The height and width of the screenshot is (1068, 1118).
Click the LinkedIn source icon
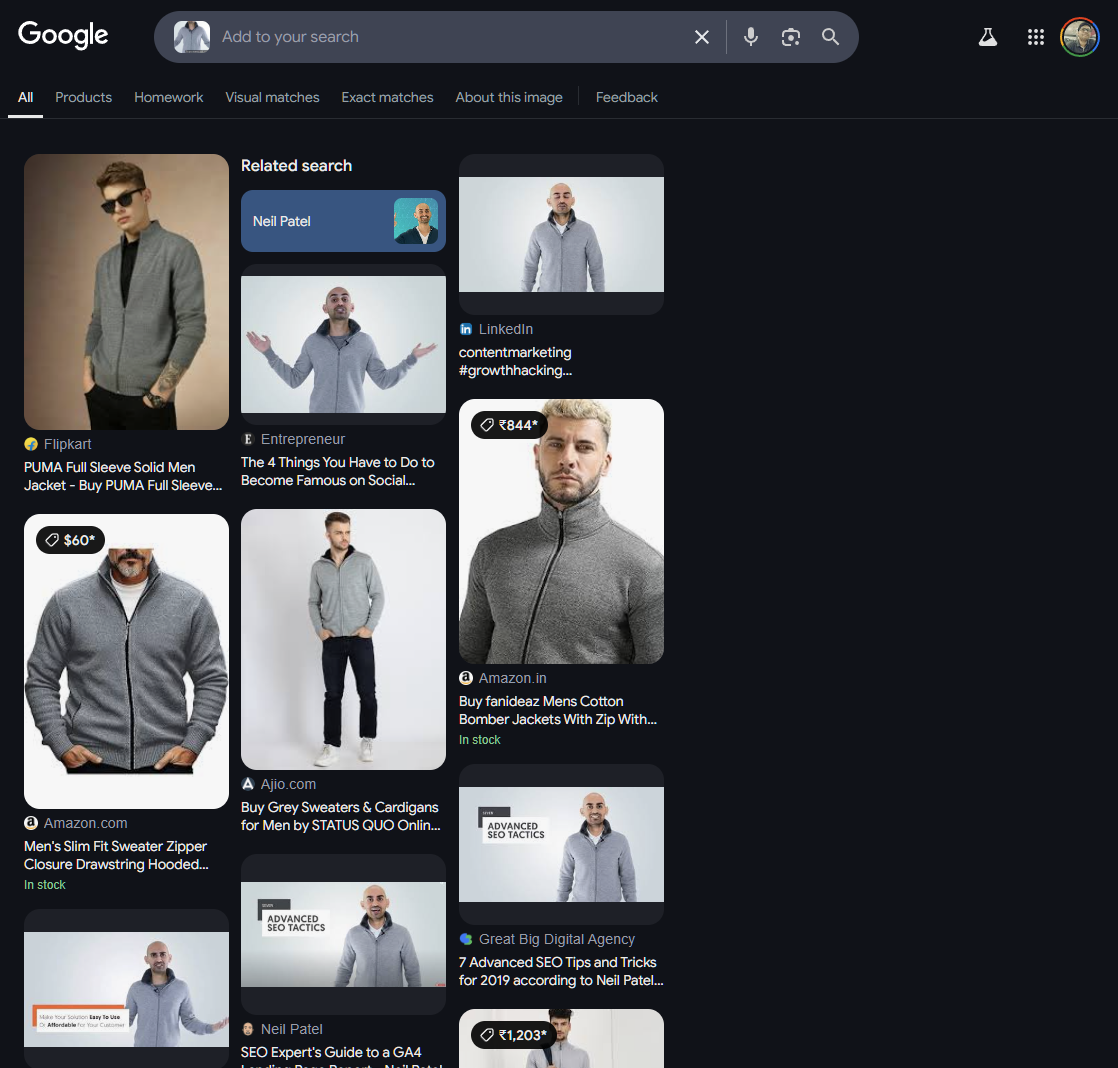466,329
